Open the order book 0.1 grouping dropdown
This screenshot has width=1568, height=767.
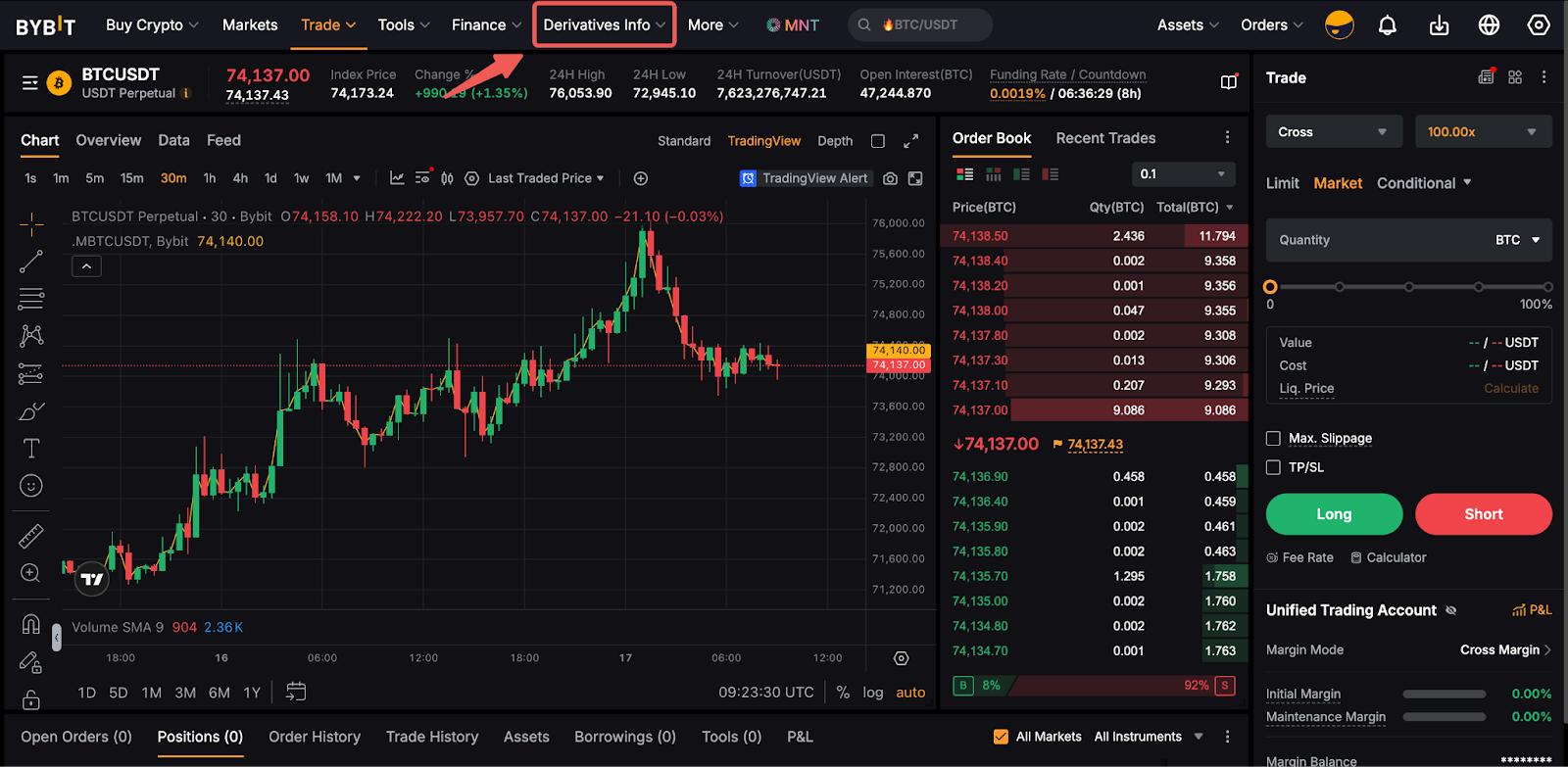(x=1182, y=174)
